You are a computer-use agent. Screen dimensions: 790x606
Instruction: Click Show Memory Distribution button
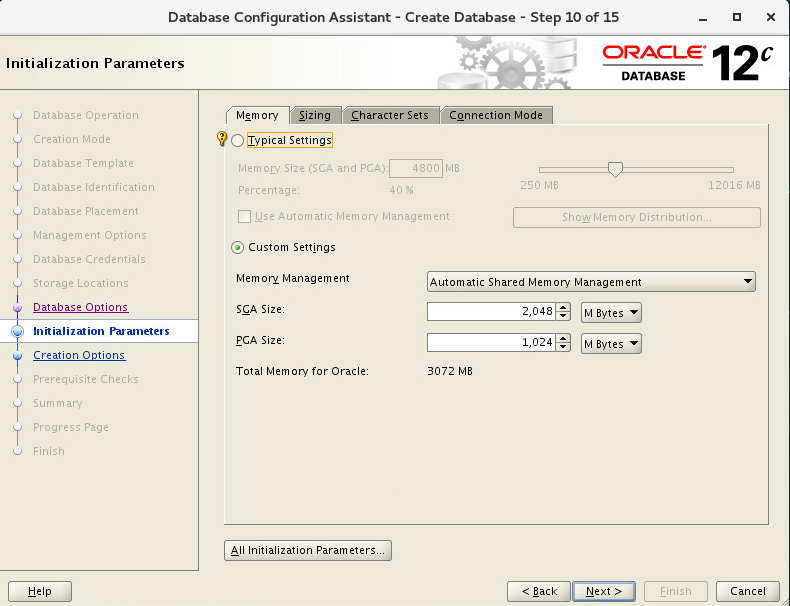pyautogui.click(x=637, y=218)
